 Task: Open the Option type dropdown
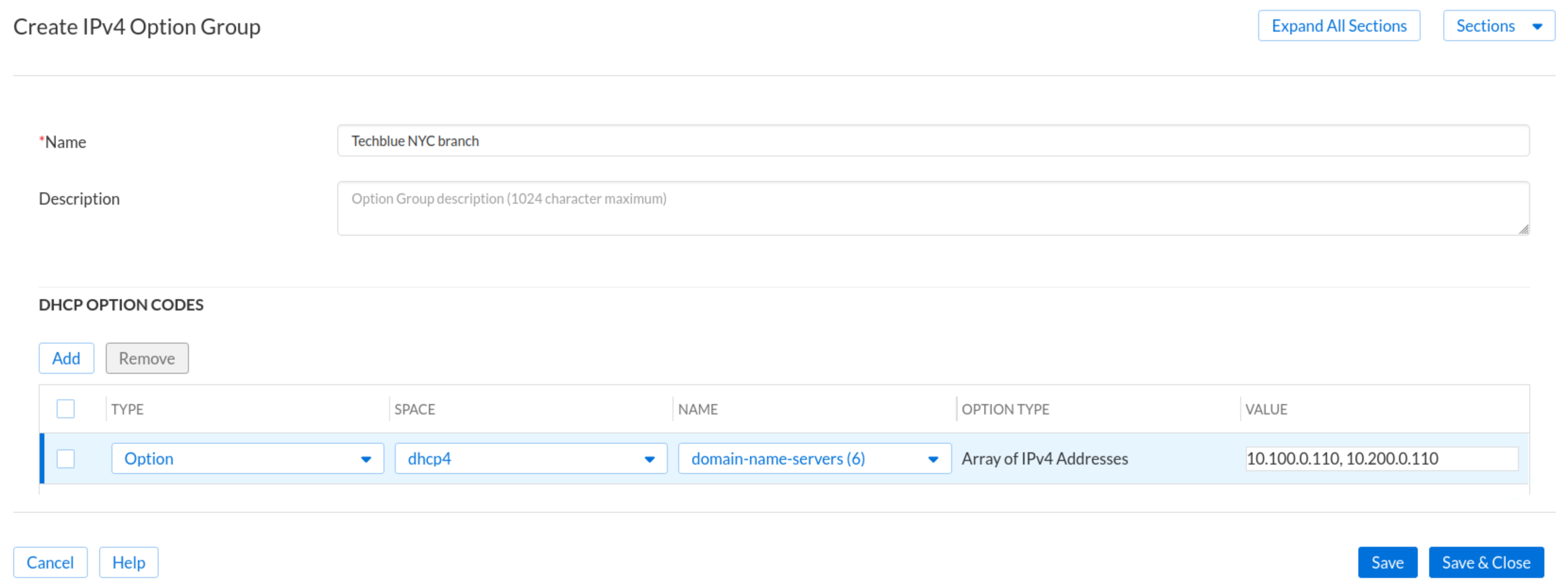pyautogui.click(x=247, y=458)
